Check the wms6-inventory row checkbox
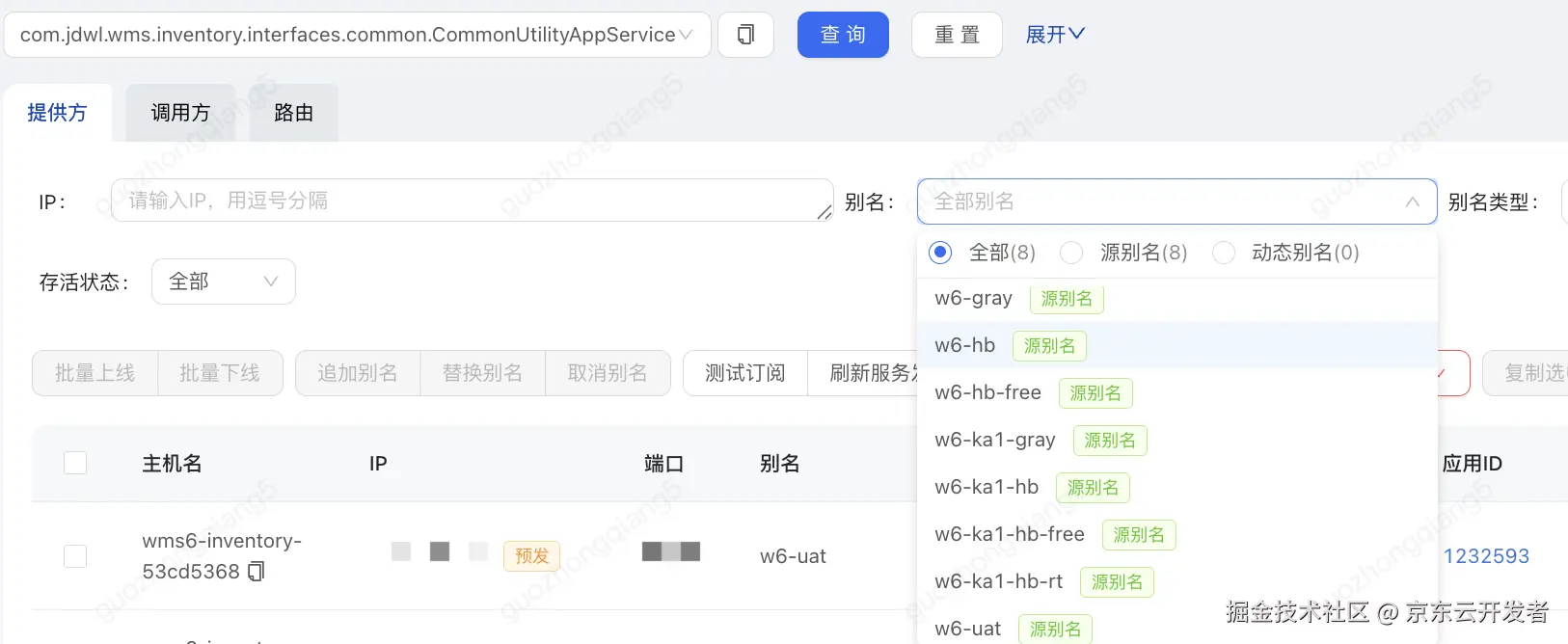Viewport: 1568px width, 644px height. click(x=75, y=556)
